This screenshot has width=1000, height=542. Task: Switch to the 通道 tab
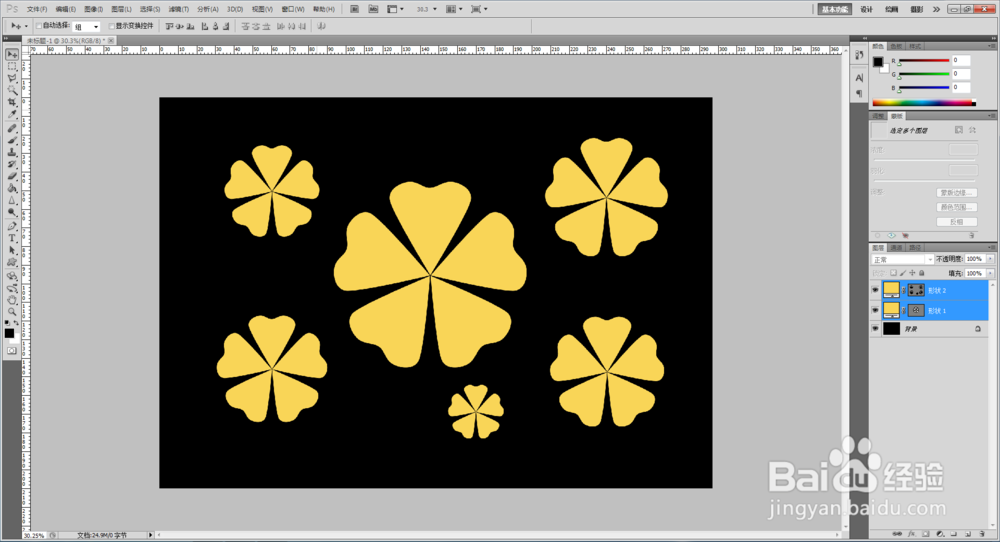coord(897,247)
